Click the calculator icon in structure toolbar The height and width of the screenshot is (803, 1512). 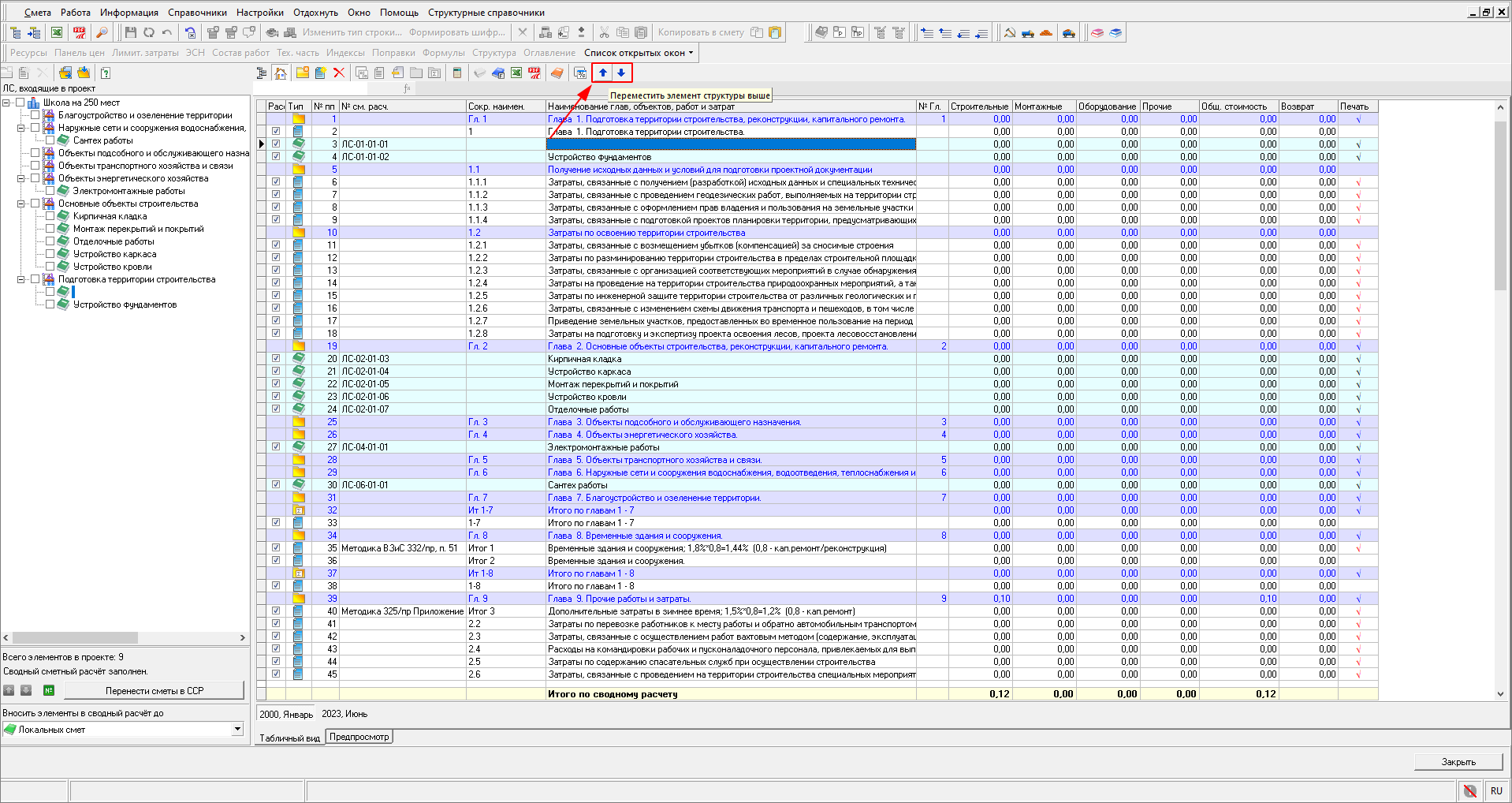[x=456, y=73]
